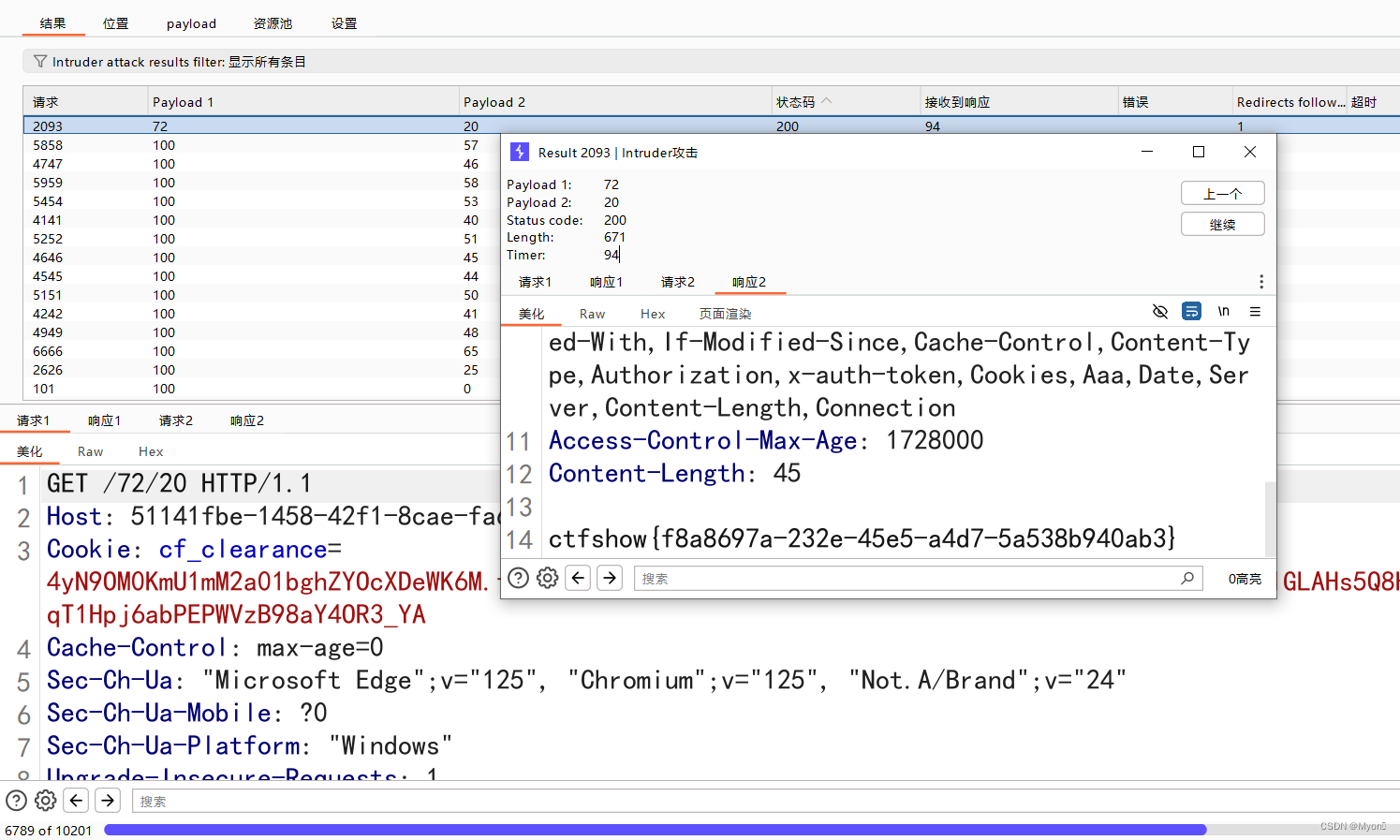Open the three-dot menu in Result 2093
The image size is (1400, 840).
pos(1261,281)
